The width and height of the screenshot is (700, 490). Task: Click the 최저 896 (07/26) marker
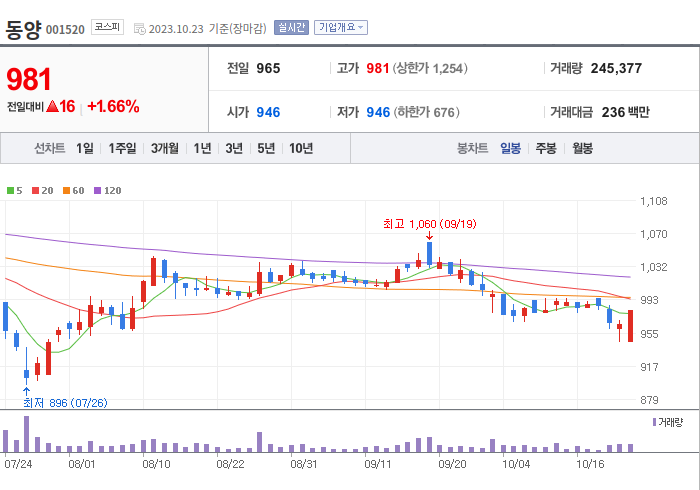coord(65,403)
